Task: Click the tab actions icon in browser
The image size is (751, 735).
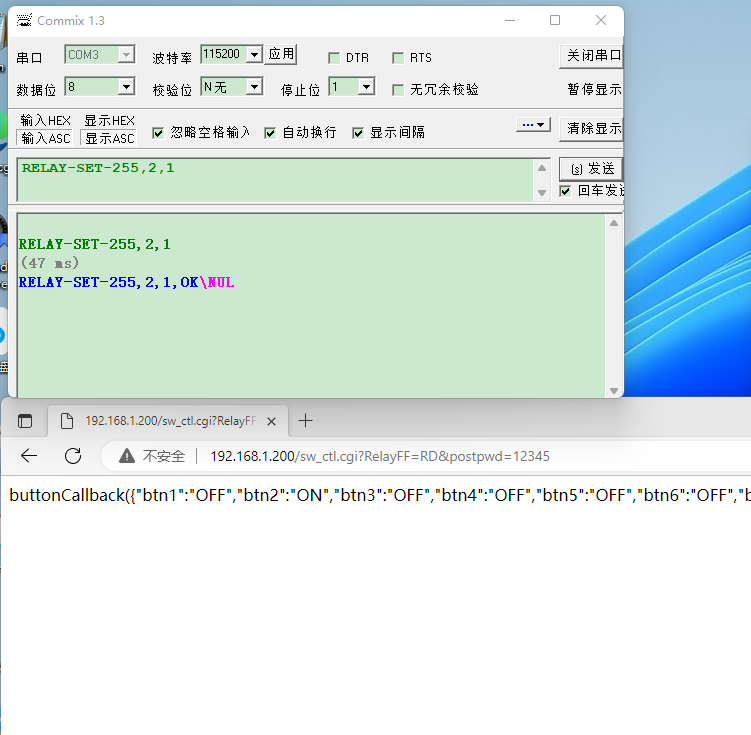Action: (x=25, y=421)
